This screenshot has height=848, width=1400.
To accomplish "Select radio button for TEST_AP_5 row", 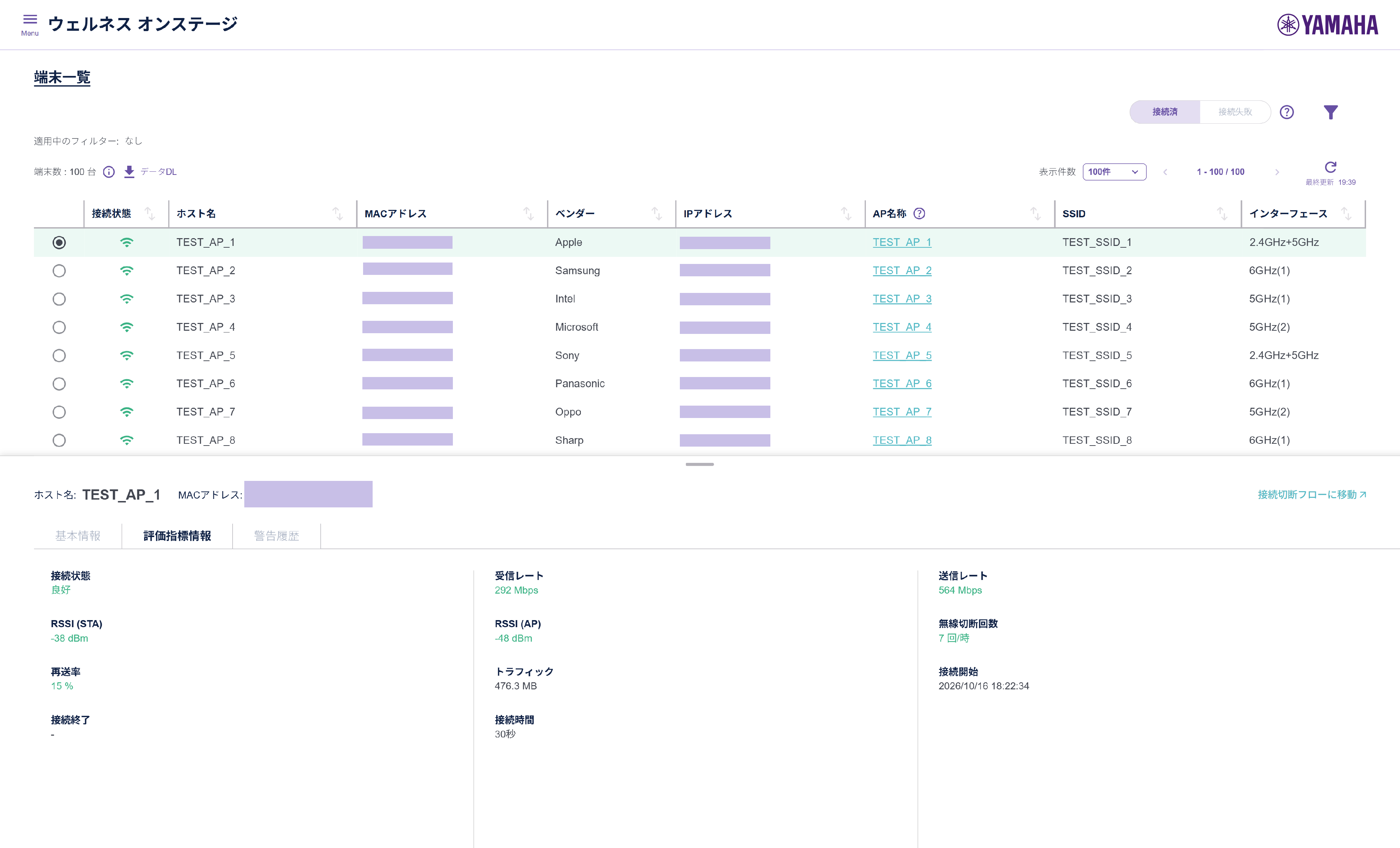I will [59, 355].
